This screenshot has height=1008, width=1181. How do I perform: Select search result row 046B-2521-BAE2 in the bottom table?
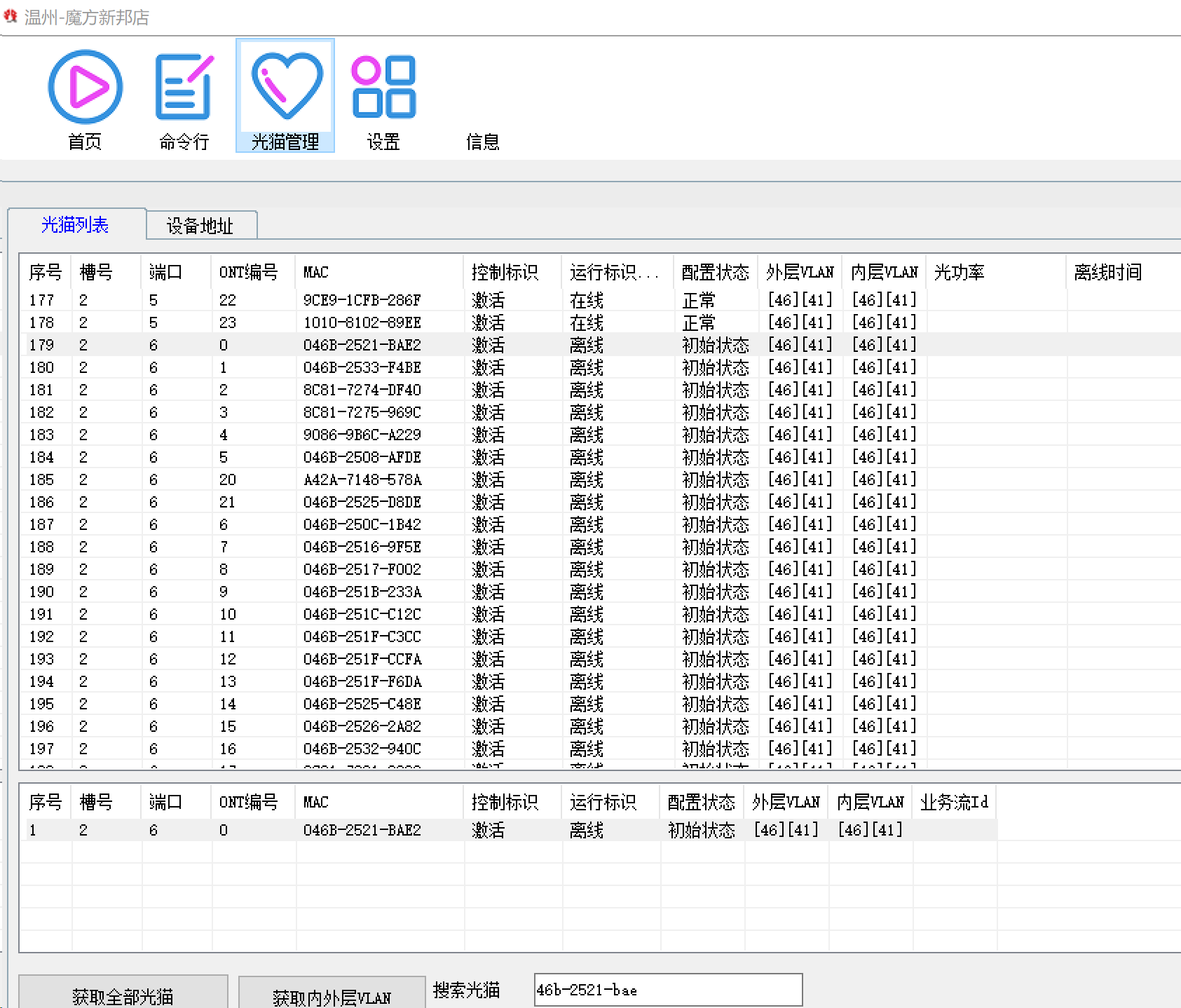(x=362, y=830)
